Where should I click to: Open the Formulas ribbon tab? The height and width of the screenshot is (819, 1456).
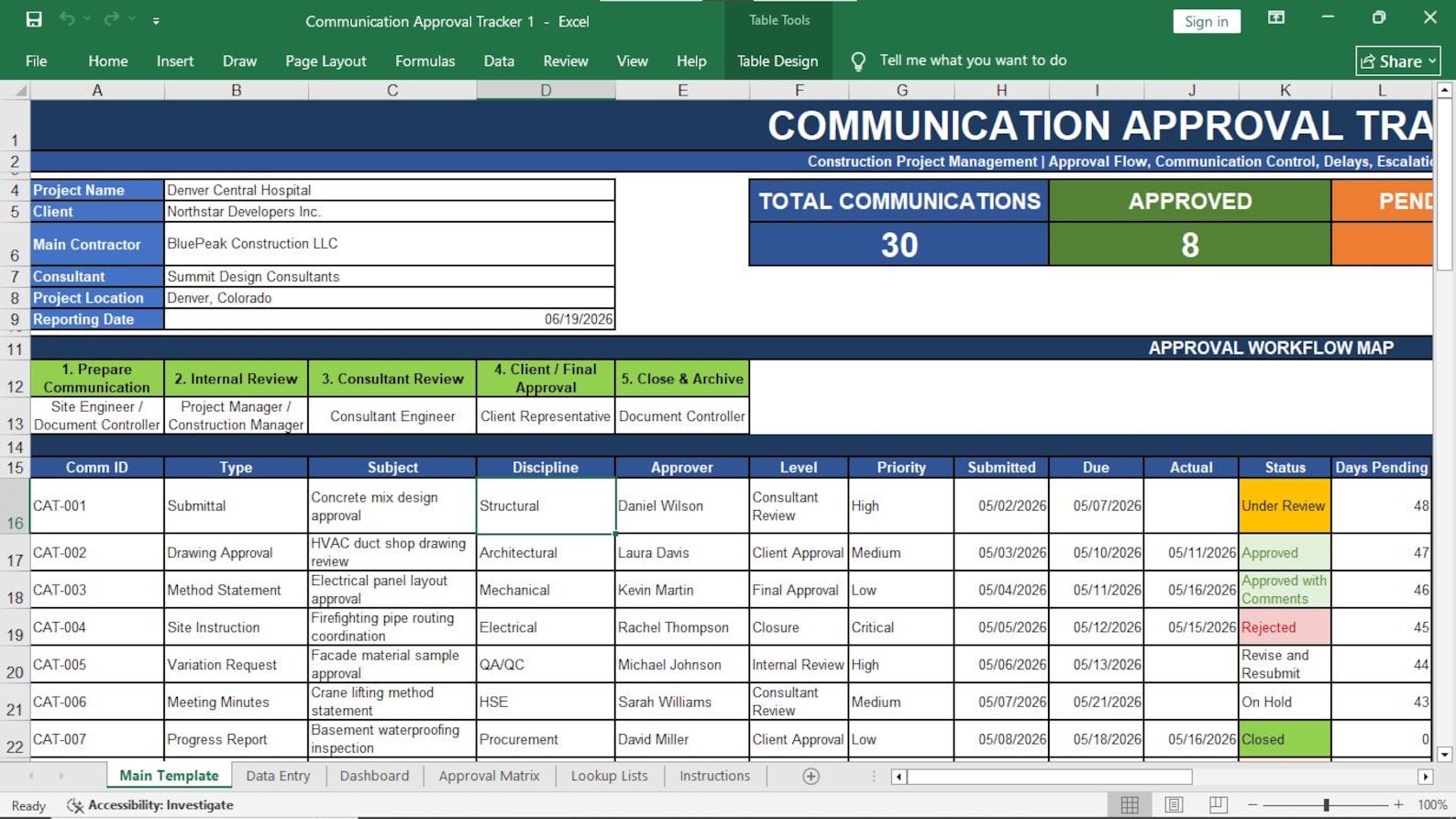coord(425,61)
